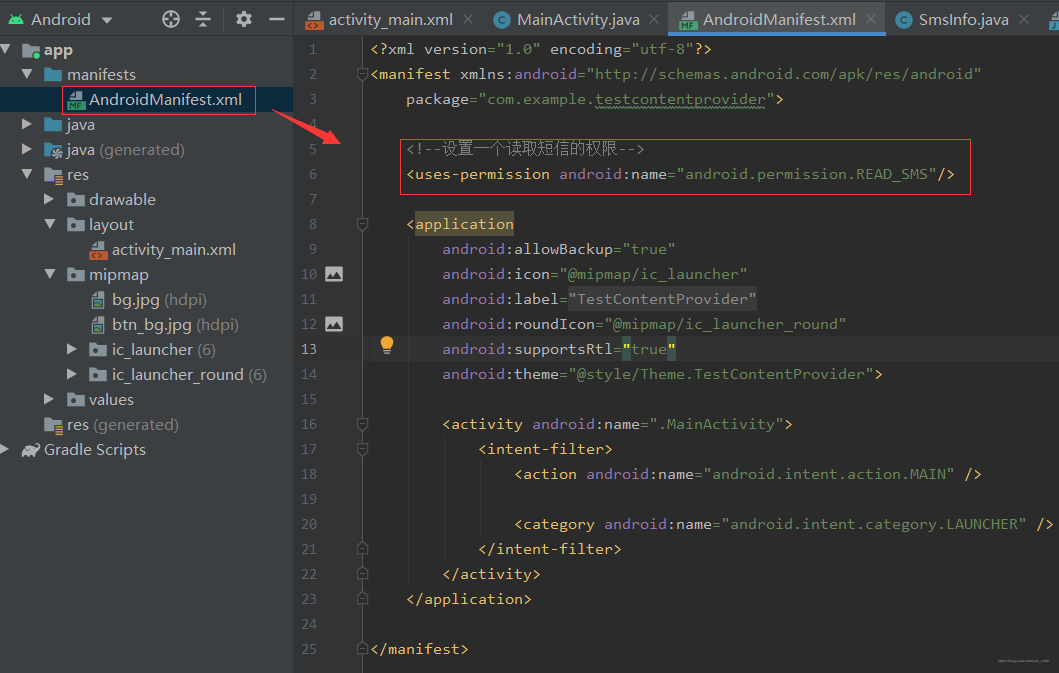Viewport: 1059px width, 673px height.
Task: Click the supportsRtl "true" value
Action: point(649,349)
